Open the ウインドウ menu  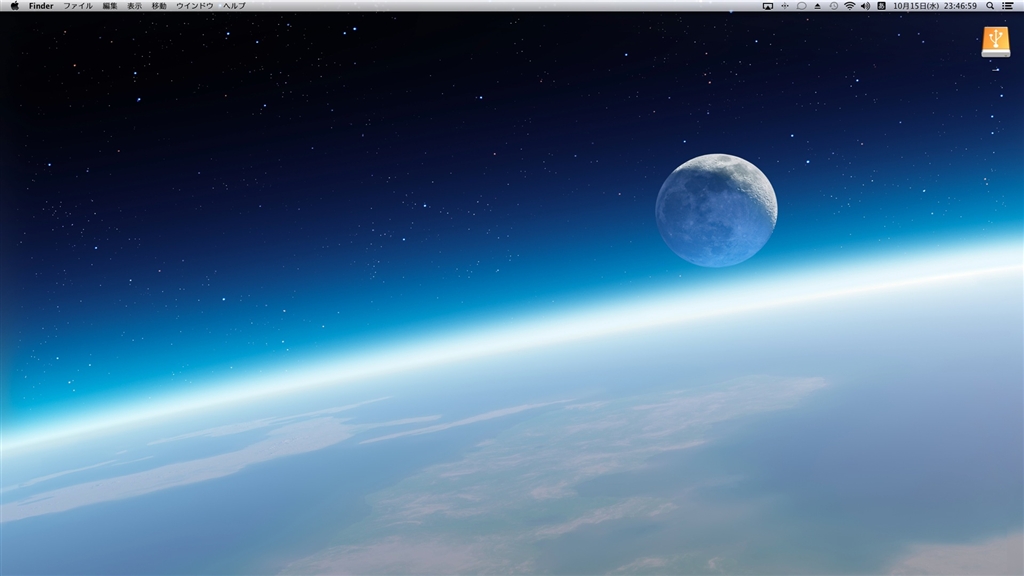[194, 6]
